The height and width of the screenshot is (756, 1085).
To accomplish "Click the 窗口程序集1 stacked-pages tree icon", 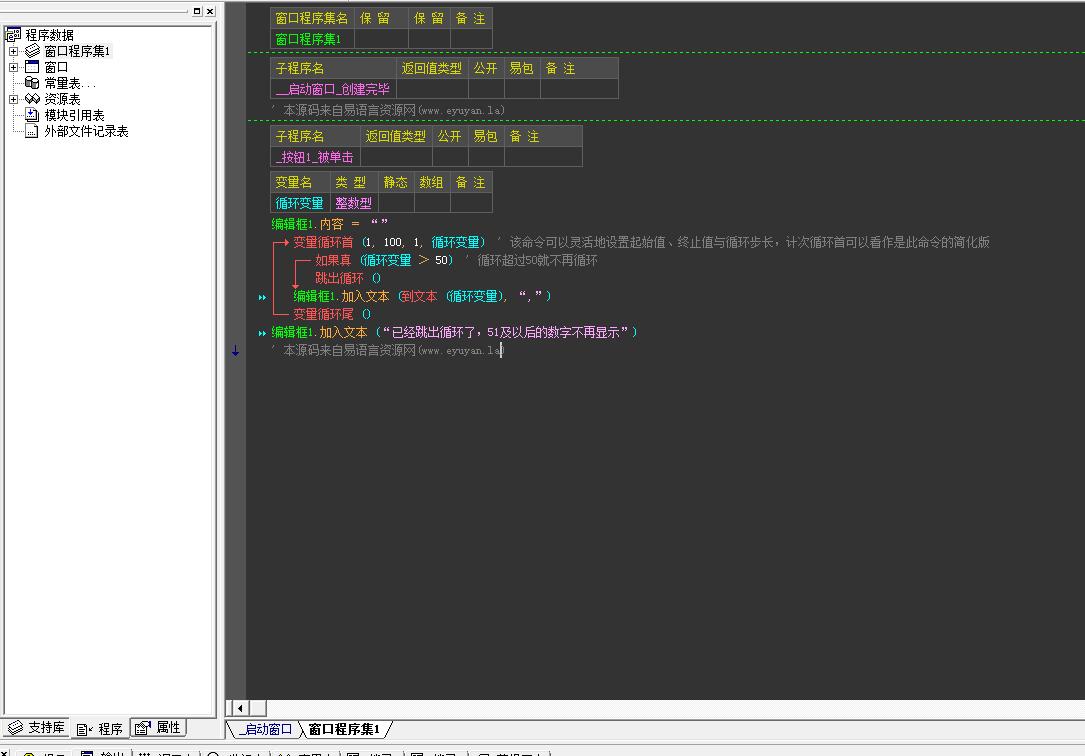I will 33,50.
